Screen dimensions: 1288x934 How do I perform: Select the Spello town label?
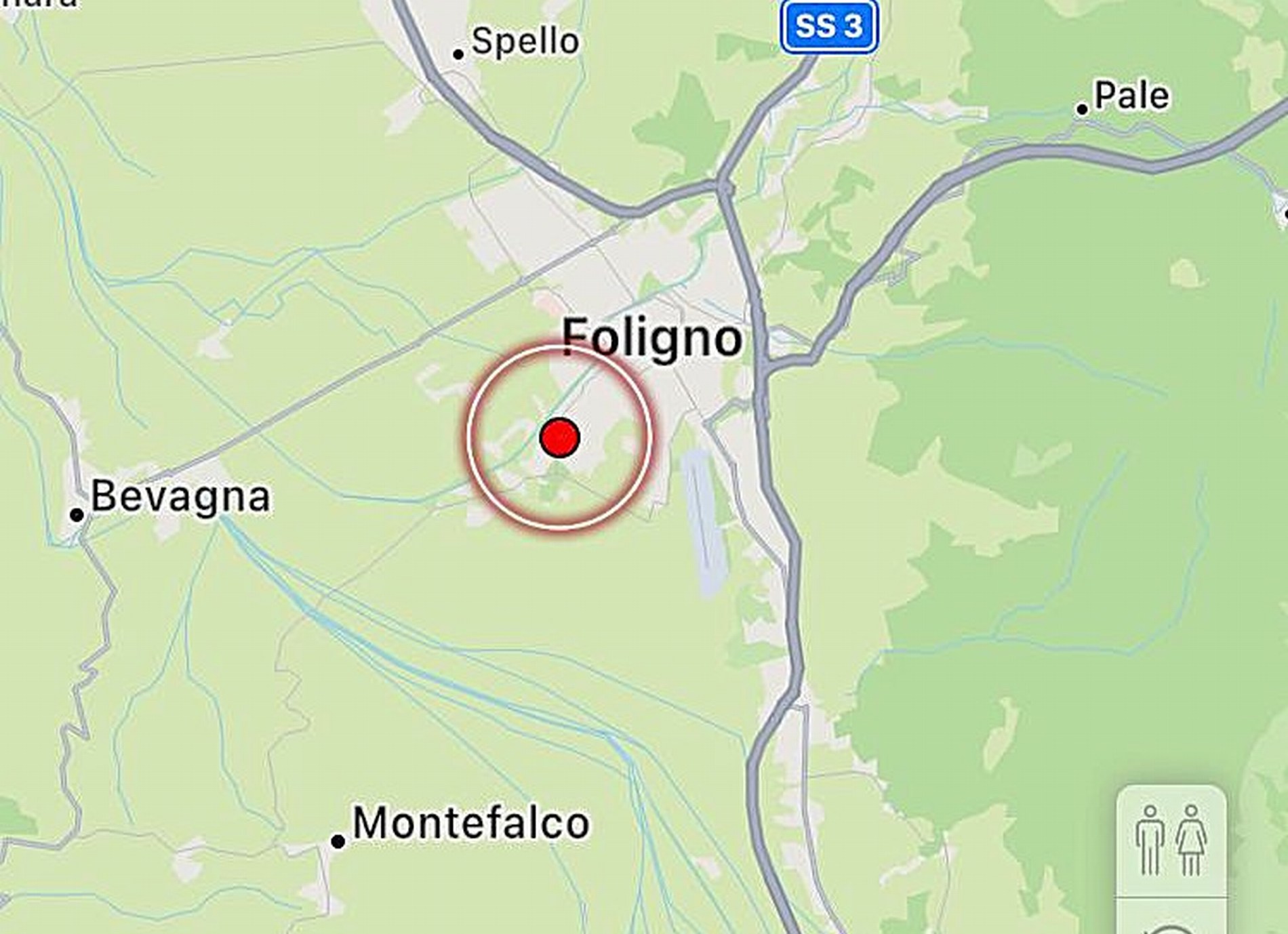coord(525,41)
